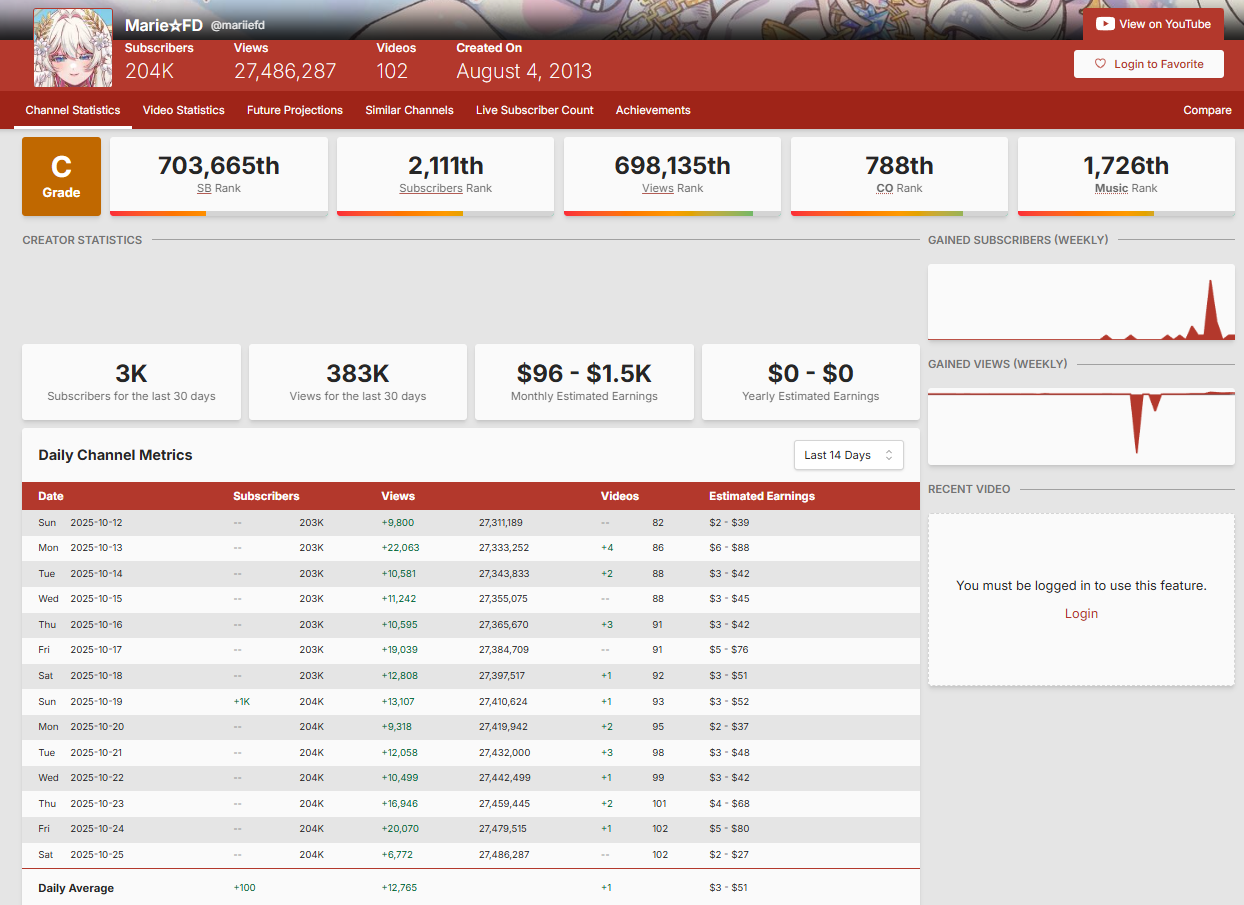View the Achievements tab
The width and height of the screenshot is (1244, 905).
653,110
